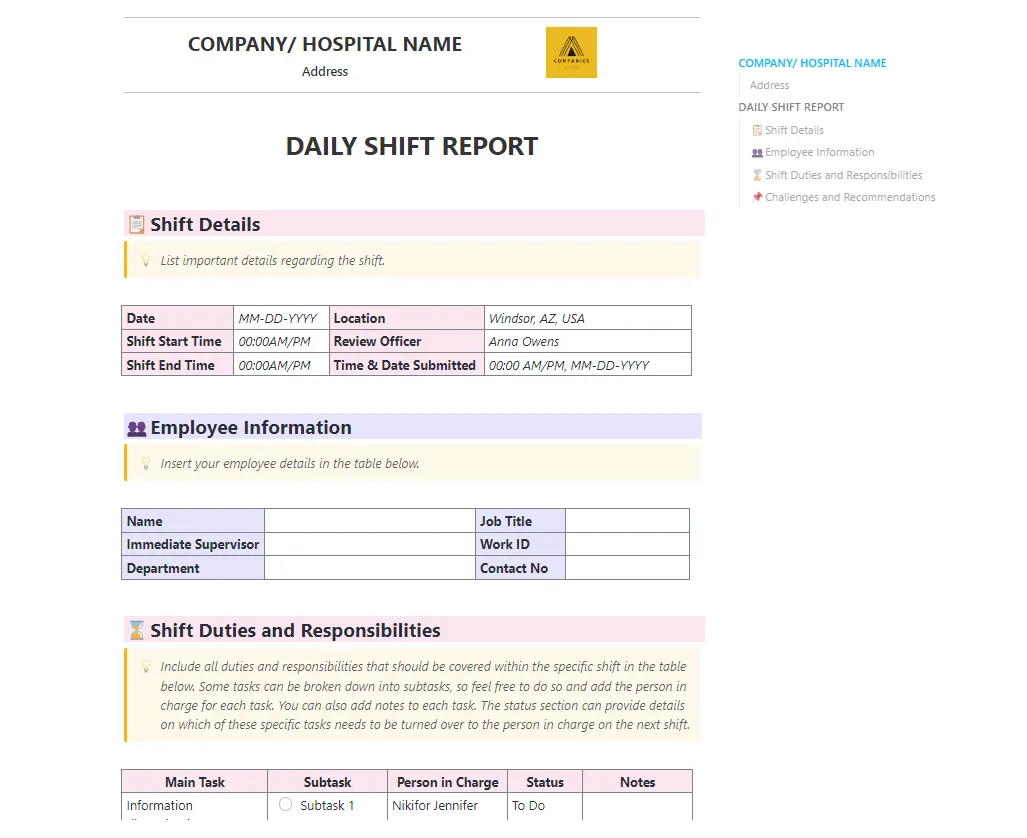Screen dimensions: 1027x838
Task: Click the clipboard icon beside Shift Details heading
Action: point(136,225)
